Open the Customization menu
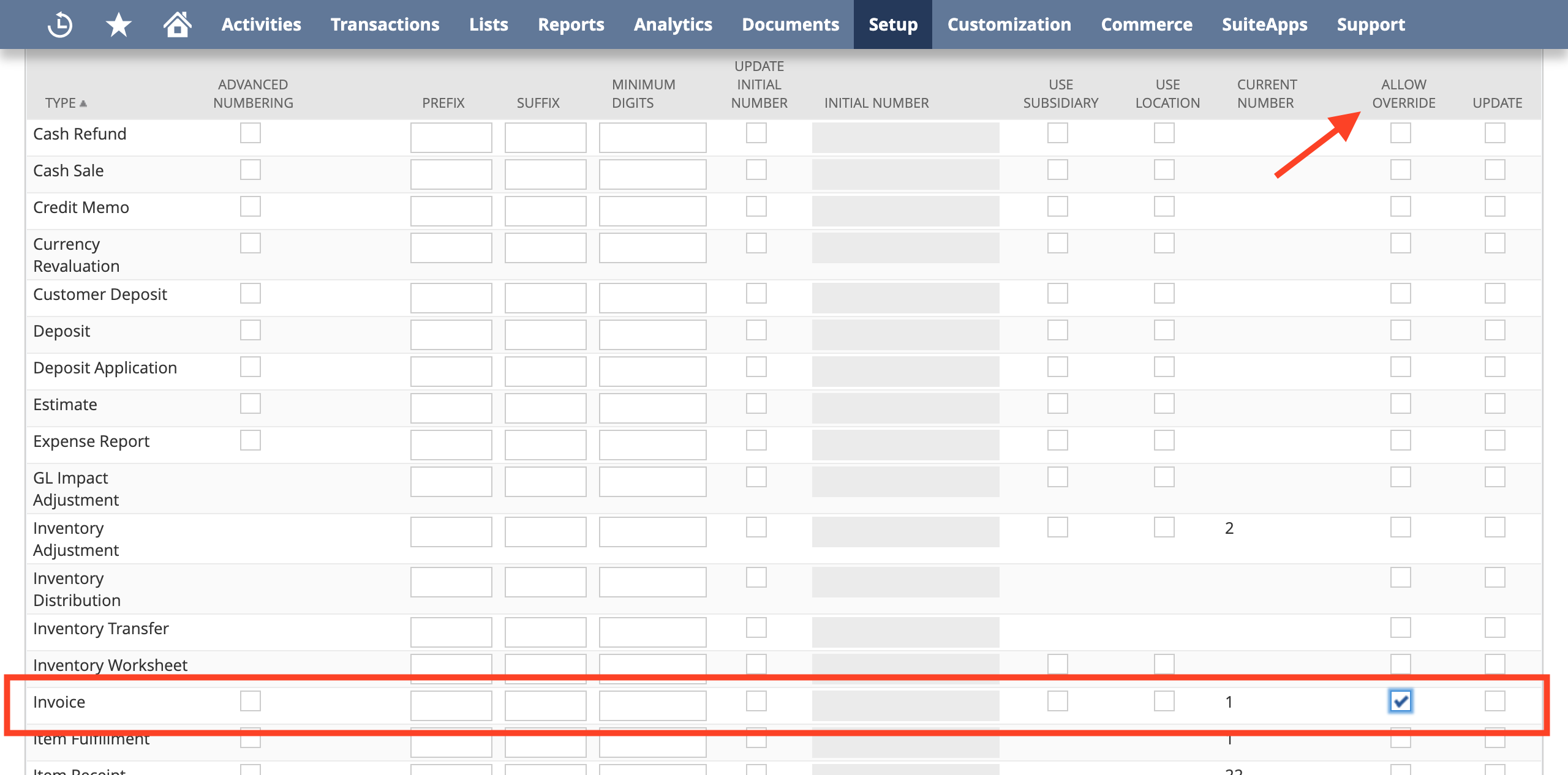Image resolution: width=1568 pixels, height=775 pixels. (x=1009, y=24)
